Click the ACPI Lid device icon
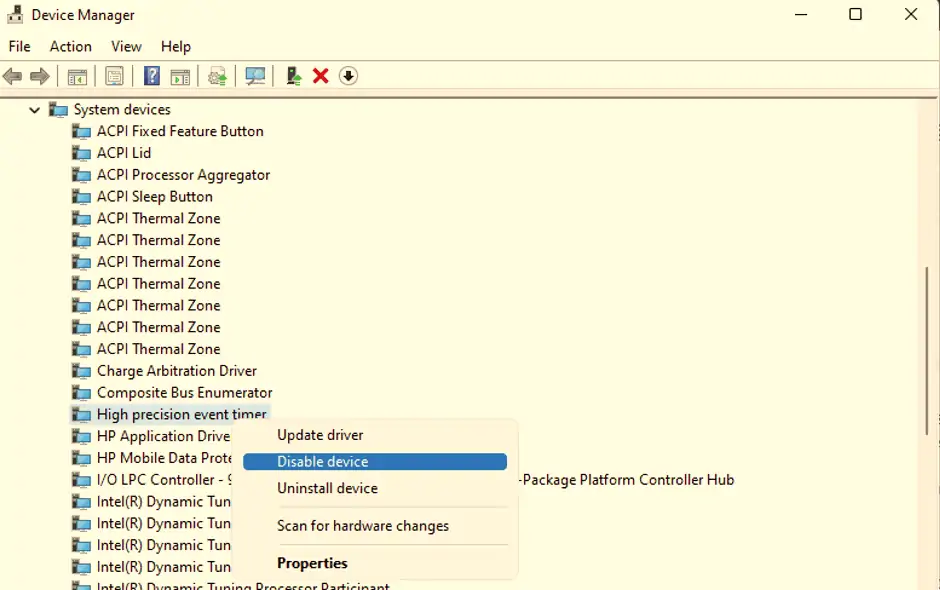This screenshot has height=590, width=940. [x=82, y=153]
